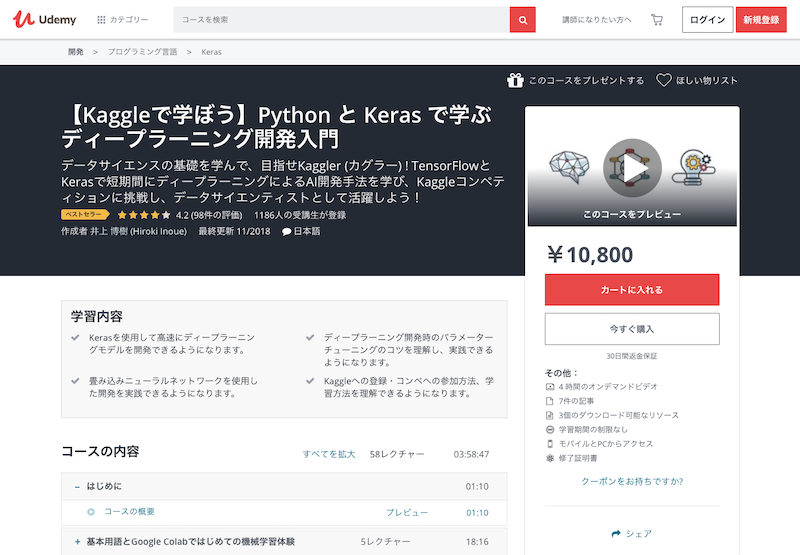Go to the プログラミング言語 breadcrumb
Image resolution: width=800 pixels, height=555 pixels.
(142, 52)
